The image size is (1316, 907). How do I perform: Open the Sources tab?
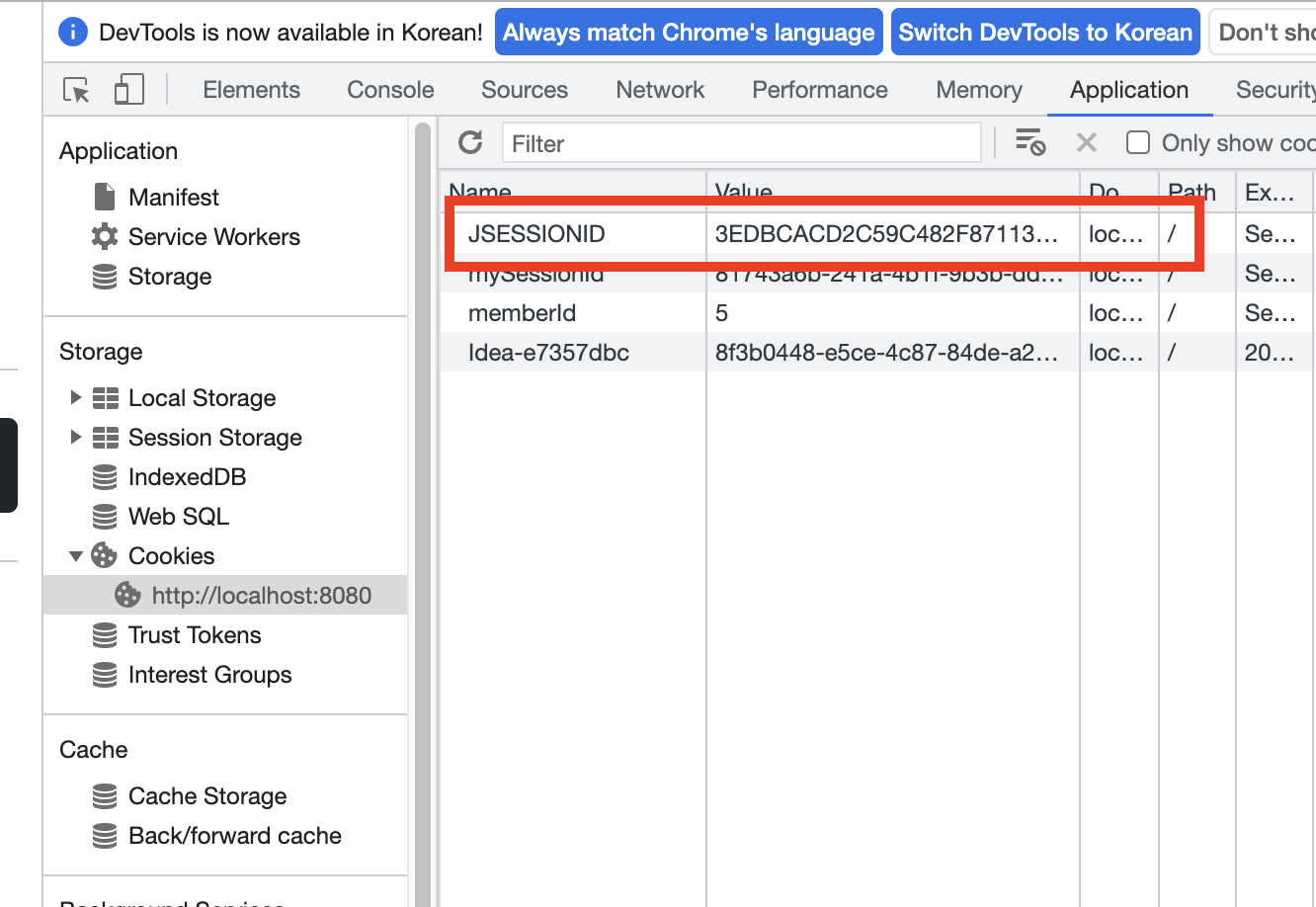click(525, 90)
